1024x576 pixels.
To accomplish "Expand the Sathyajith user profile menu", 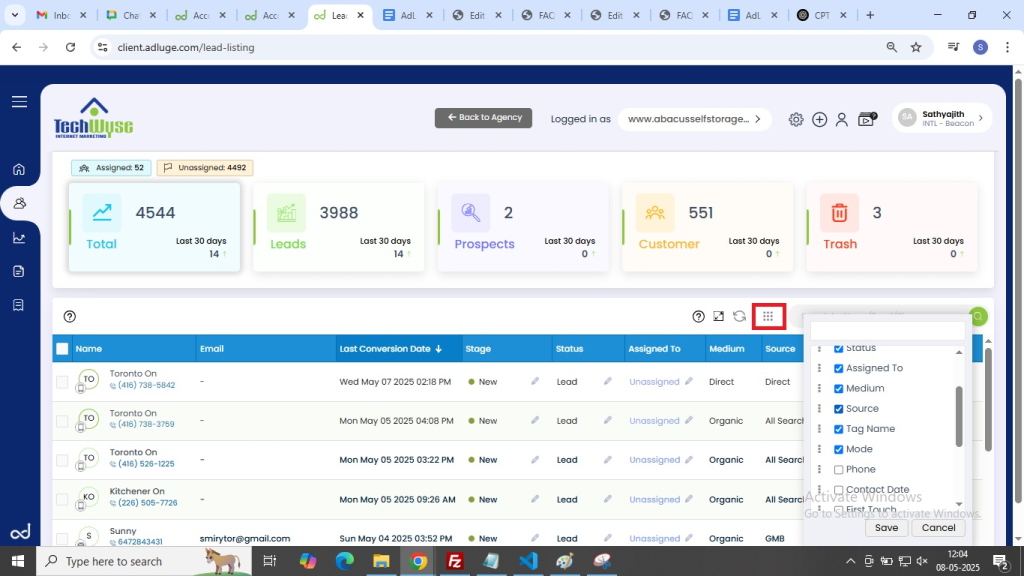I will pos(941,118).
